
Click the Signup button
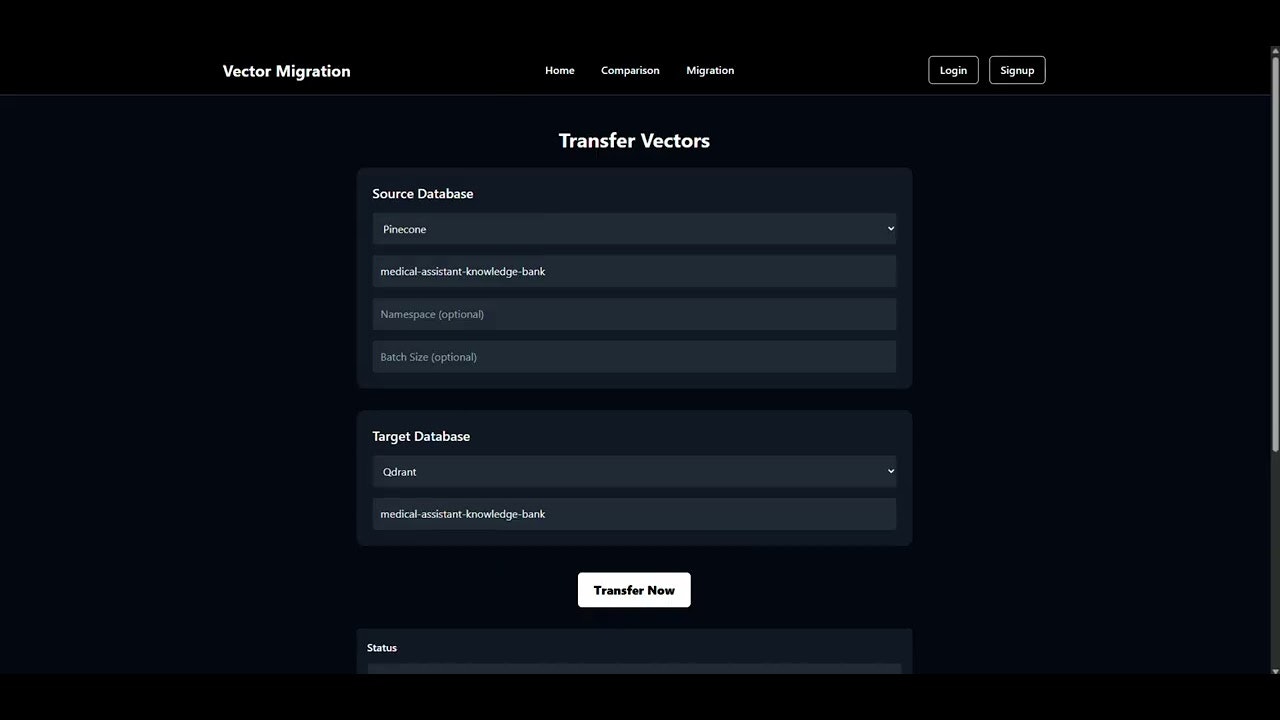click(x=1017, y=70)
